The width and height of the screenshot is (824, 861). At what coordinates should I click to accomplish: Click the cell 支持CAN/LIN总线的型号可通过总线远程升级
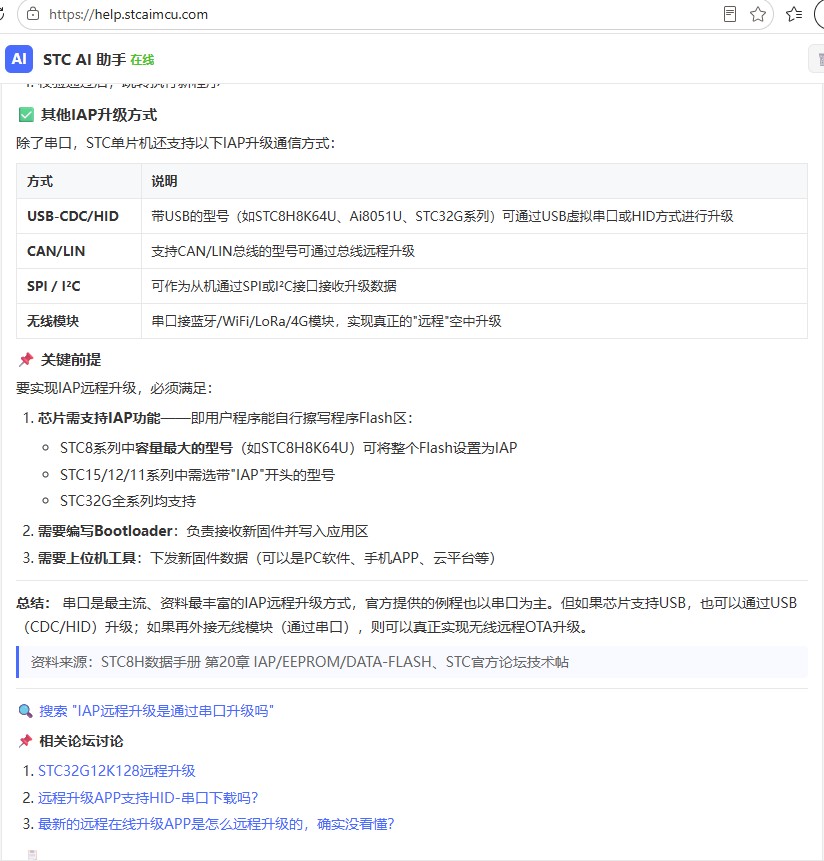(x=474, y=251)
